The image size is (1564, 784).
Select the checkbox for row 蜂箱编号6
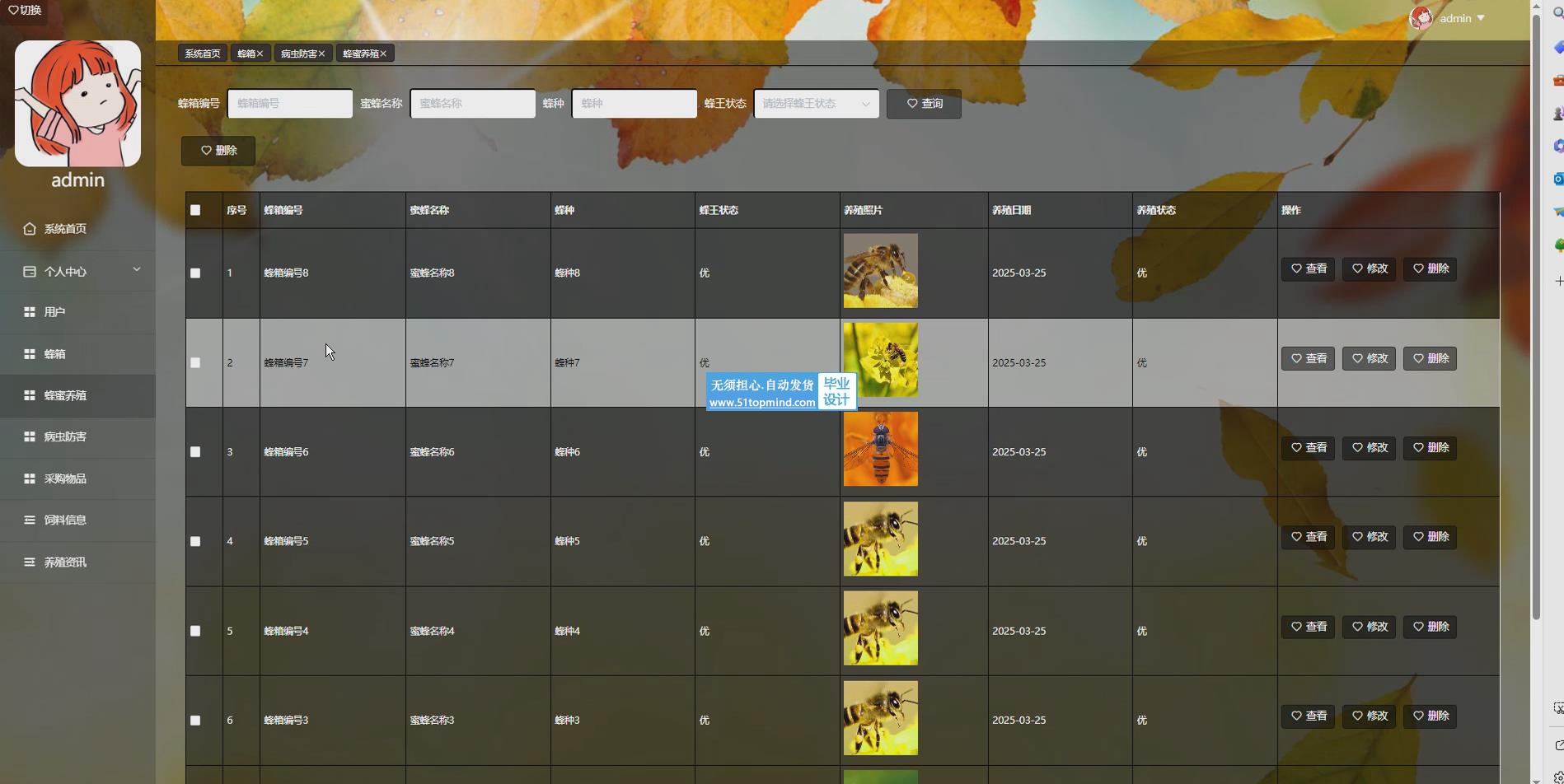(x=195, y=452)
